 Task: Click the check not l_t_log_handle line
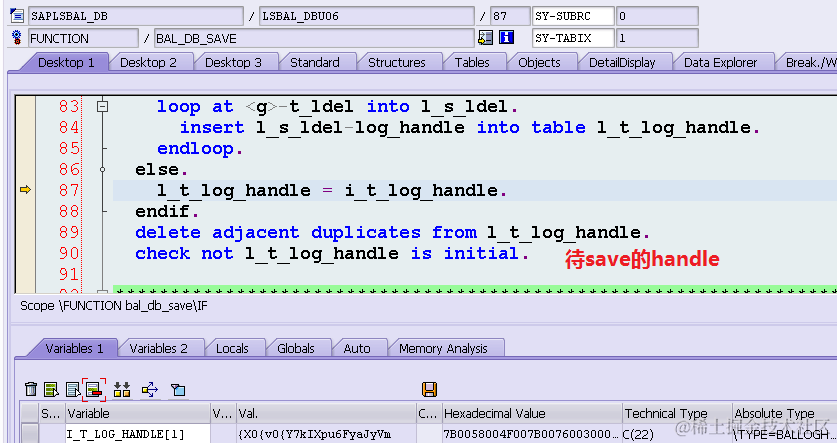coord(331,254)
